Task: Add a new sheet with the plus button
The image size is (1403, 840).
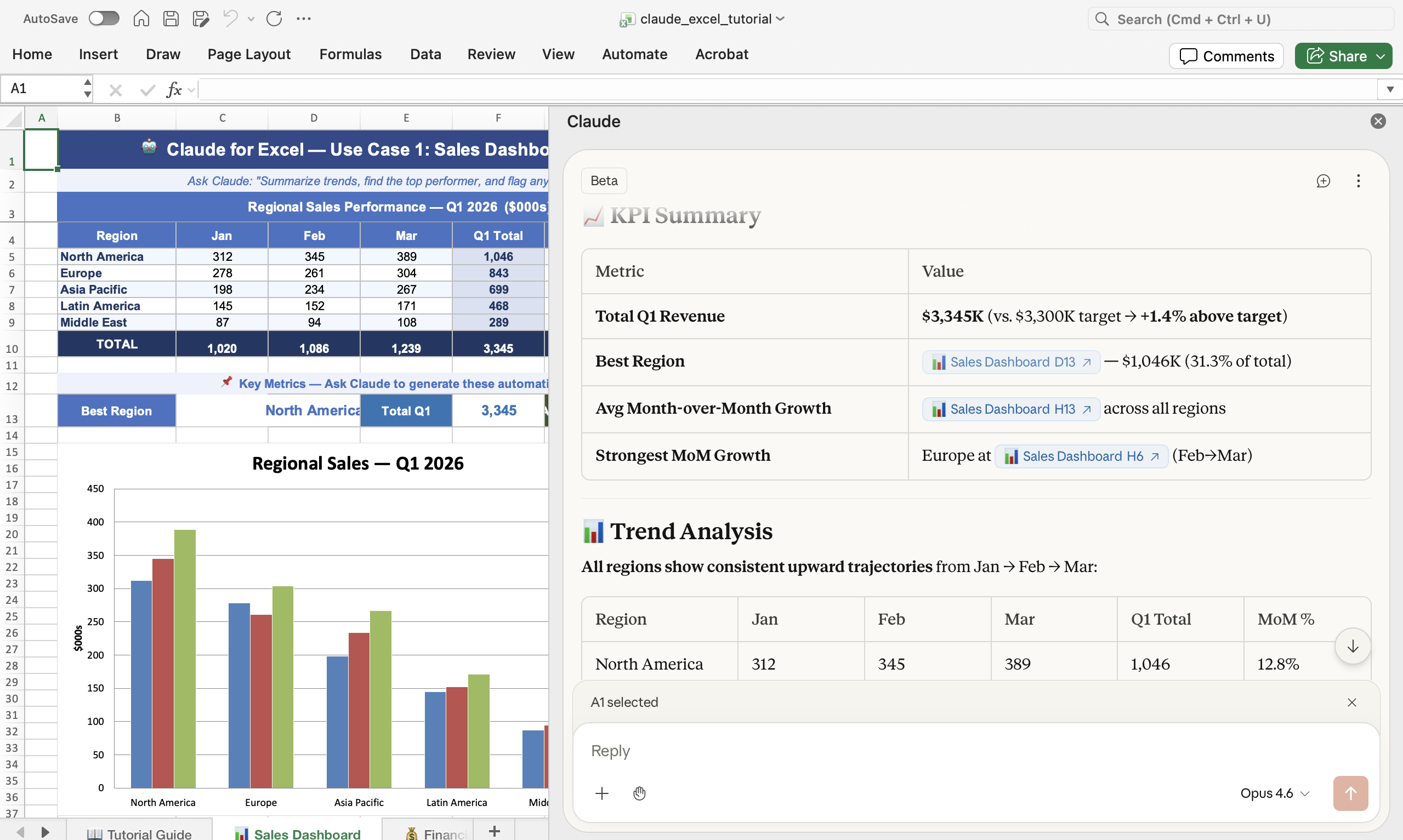Action: [x=494, y=831]
